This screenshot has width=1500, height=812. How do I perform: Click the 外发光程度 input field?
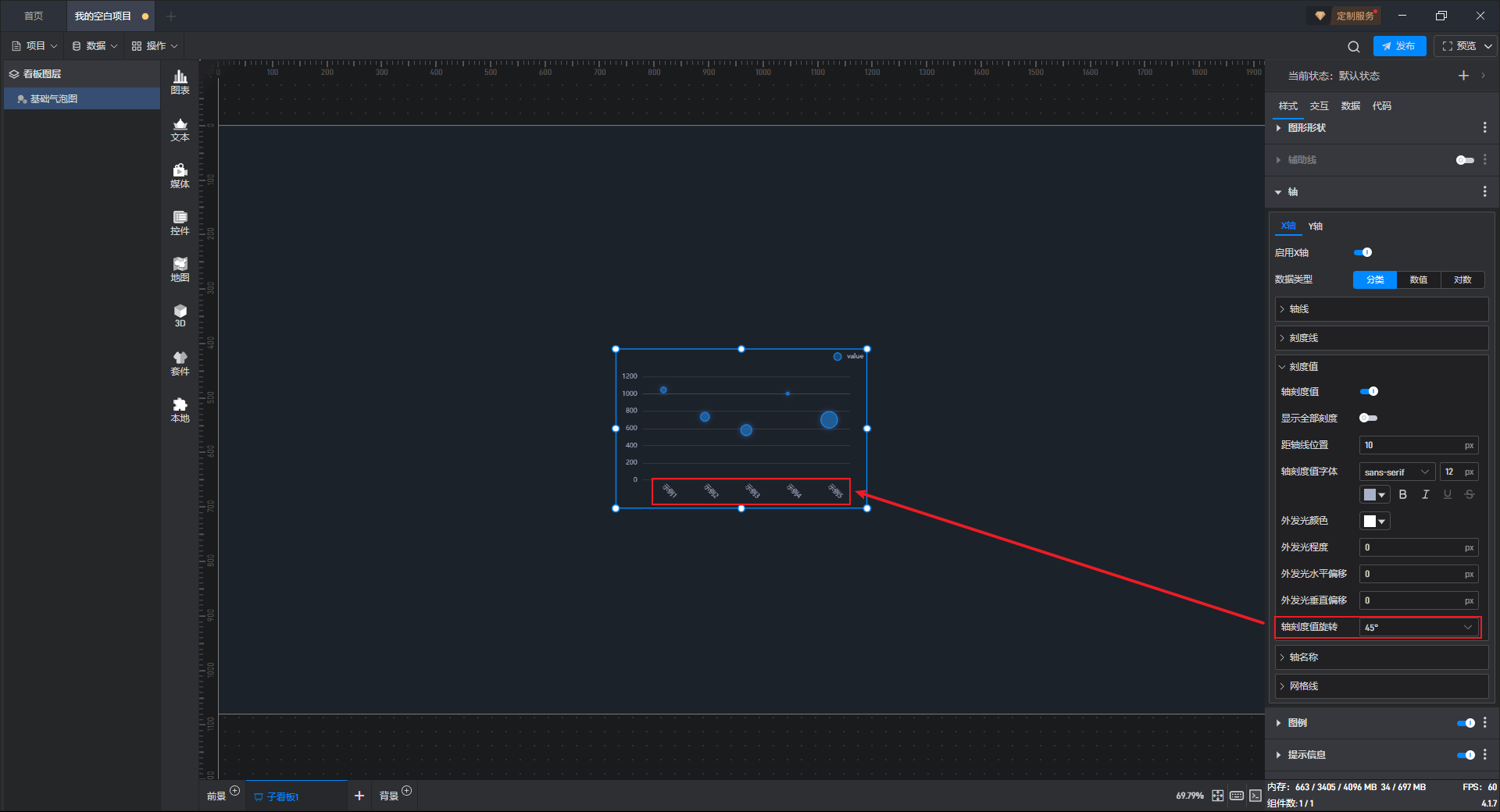point(1419,547)
